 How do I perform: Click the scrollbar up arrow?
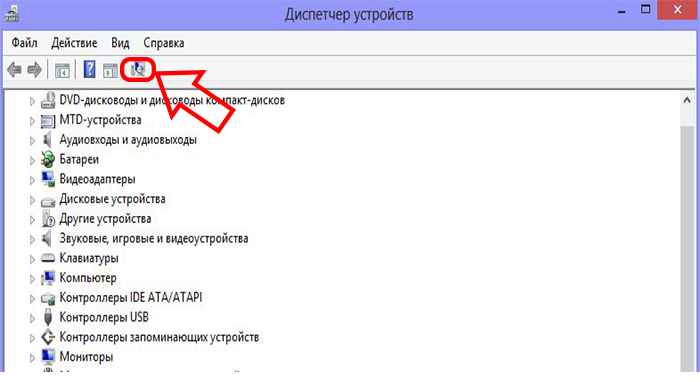(687, 100)
